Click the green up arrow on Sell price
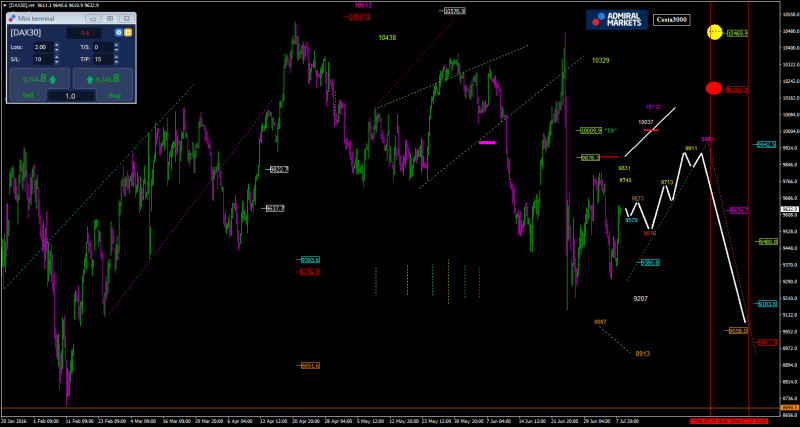The height and width of the screenshot is (427, 800). [54, 78]
